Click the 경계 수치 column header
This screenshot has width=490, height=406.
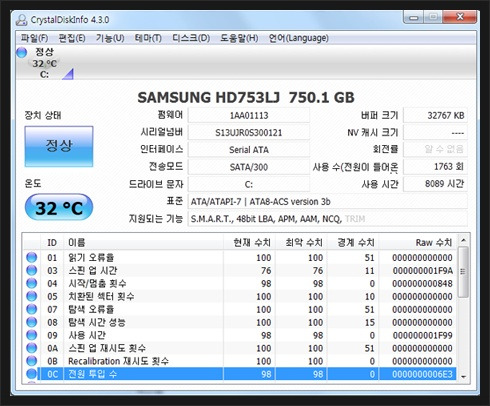[x=353, y=242]
